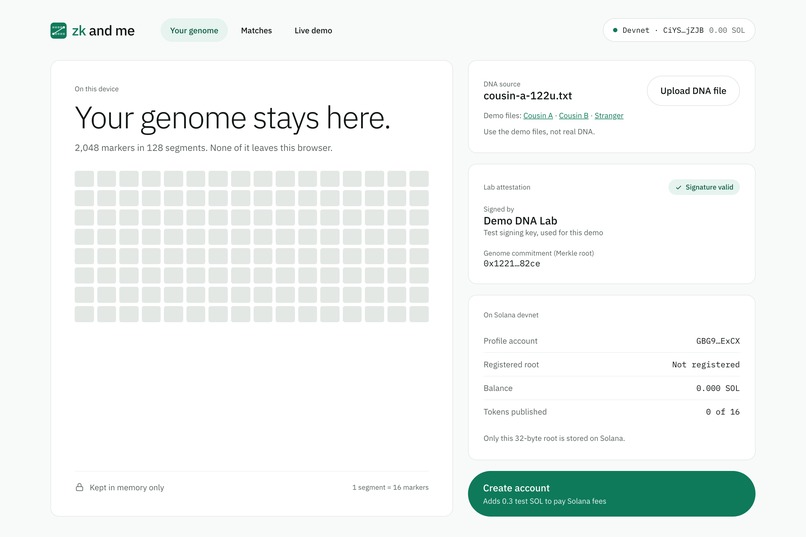
Task: Load the Stranger demo file
Action: pos(609,116)
